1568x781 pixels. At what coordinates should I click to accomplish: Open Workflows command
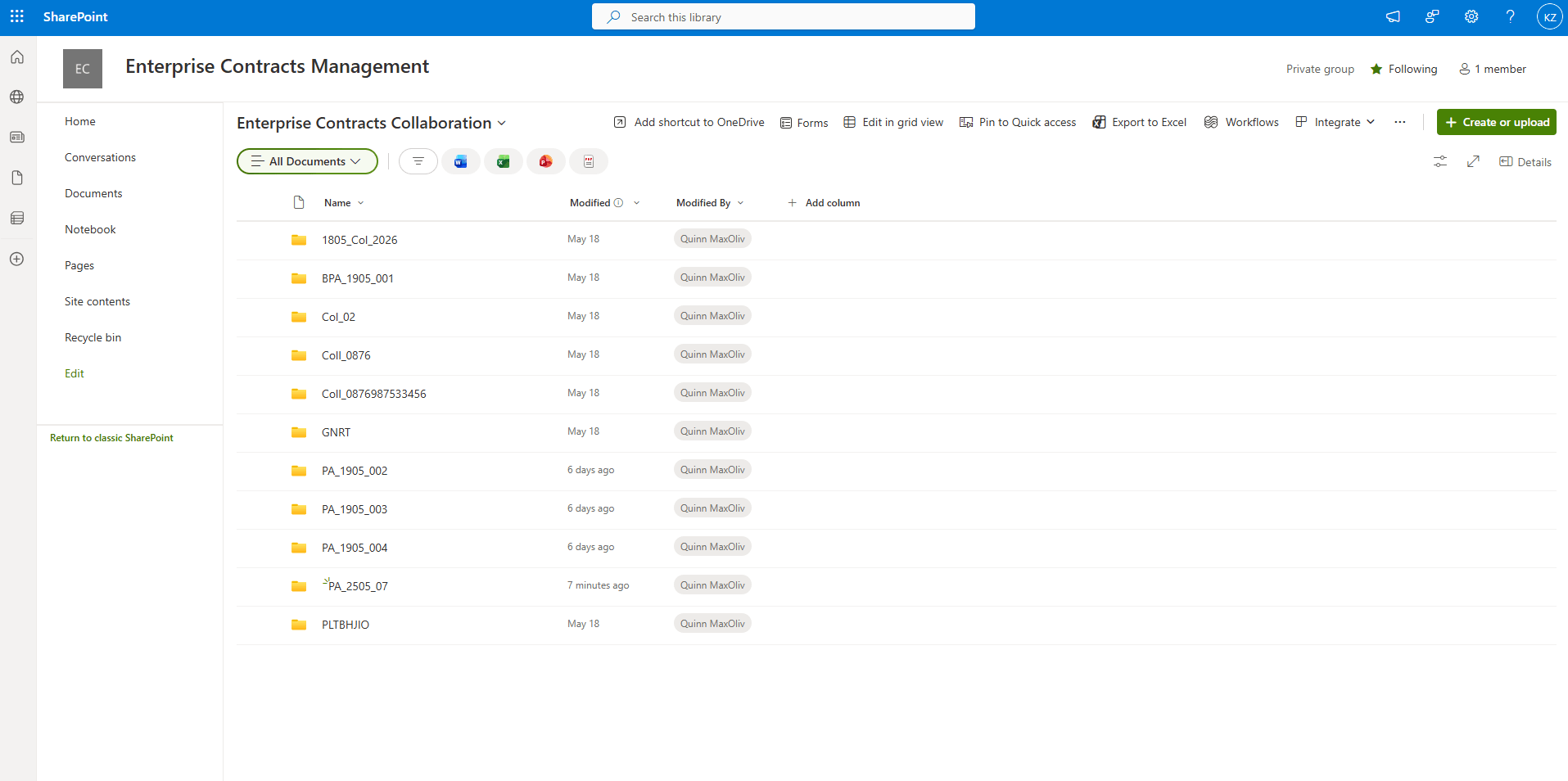click(x=1241, y=122)
